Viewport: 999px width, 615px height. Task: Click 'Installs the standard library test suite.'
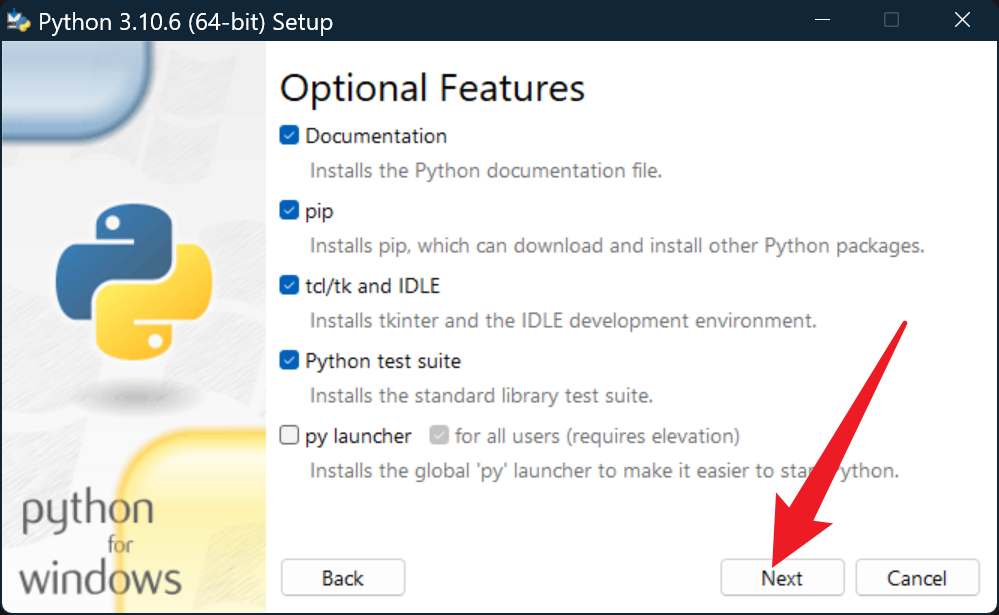(482, 396)
